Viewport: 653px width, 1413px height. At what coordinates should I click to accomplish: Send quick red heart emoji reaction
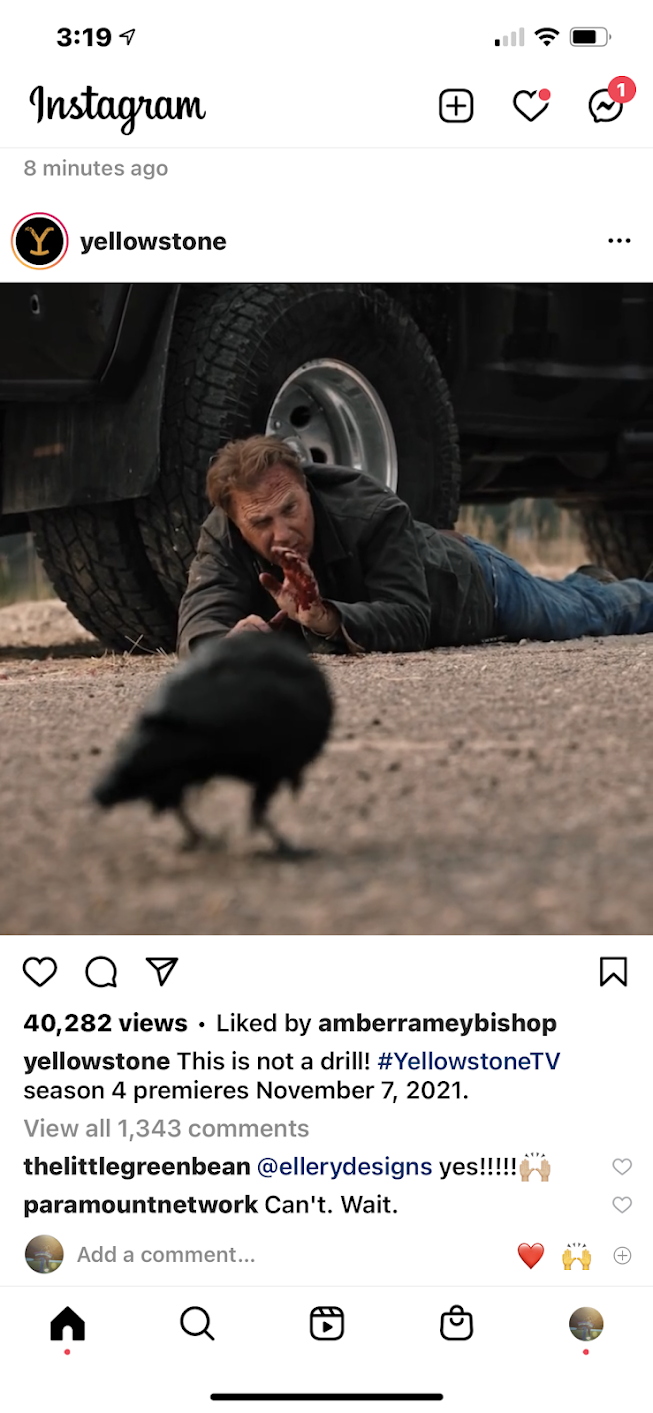coord(531,1255)
